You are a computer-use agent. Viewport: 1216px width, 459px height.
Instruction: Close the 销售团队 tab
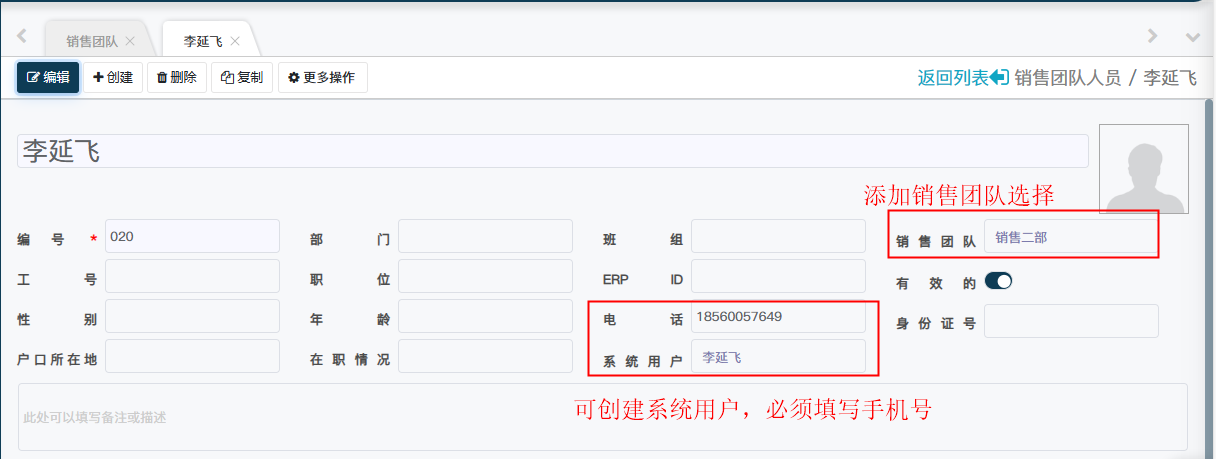click(130, 41)
